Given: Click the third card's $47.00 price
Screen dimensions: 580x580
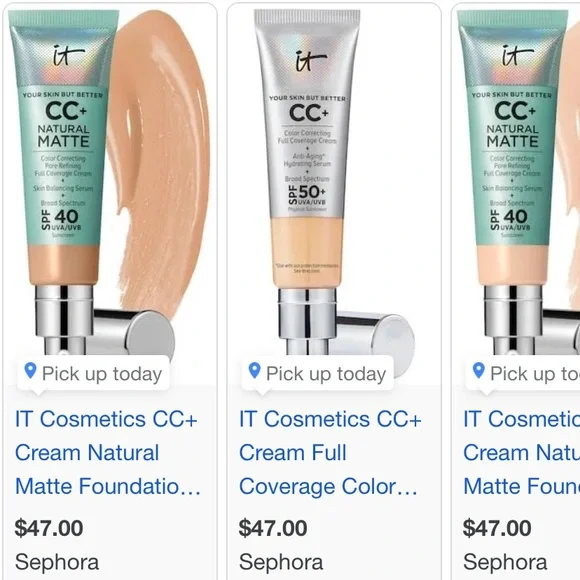Looking at the screenshot, I should 497,528.
